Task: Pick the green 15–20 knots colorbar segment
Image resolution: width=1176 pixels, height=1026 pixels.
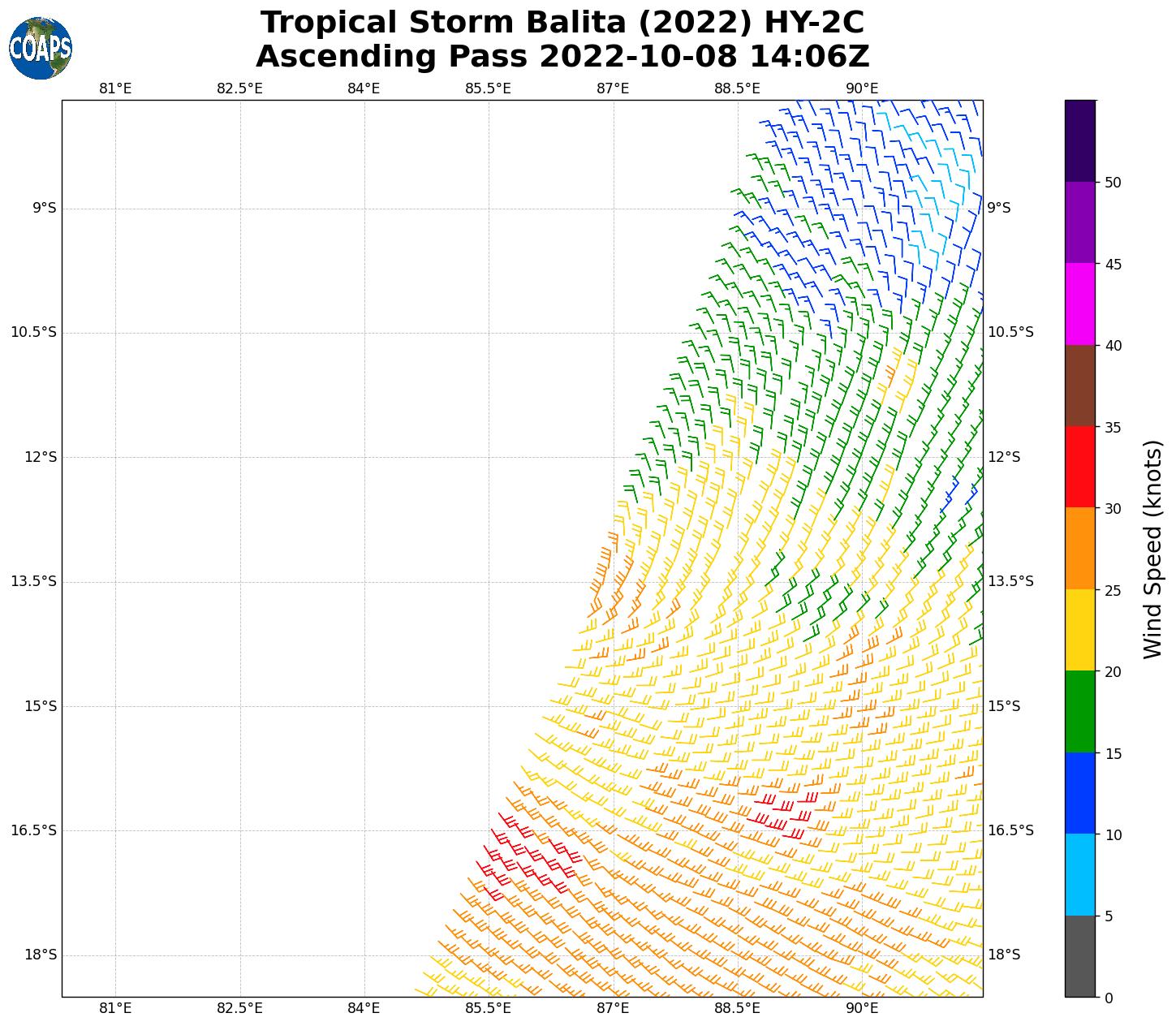Action: pos(1079,711)
